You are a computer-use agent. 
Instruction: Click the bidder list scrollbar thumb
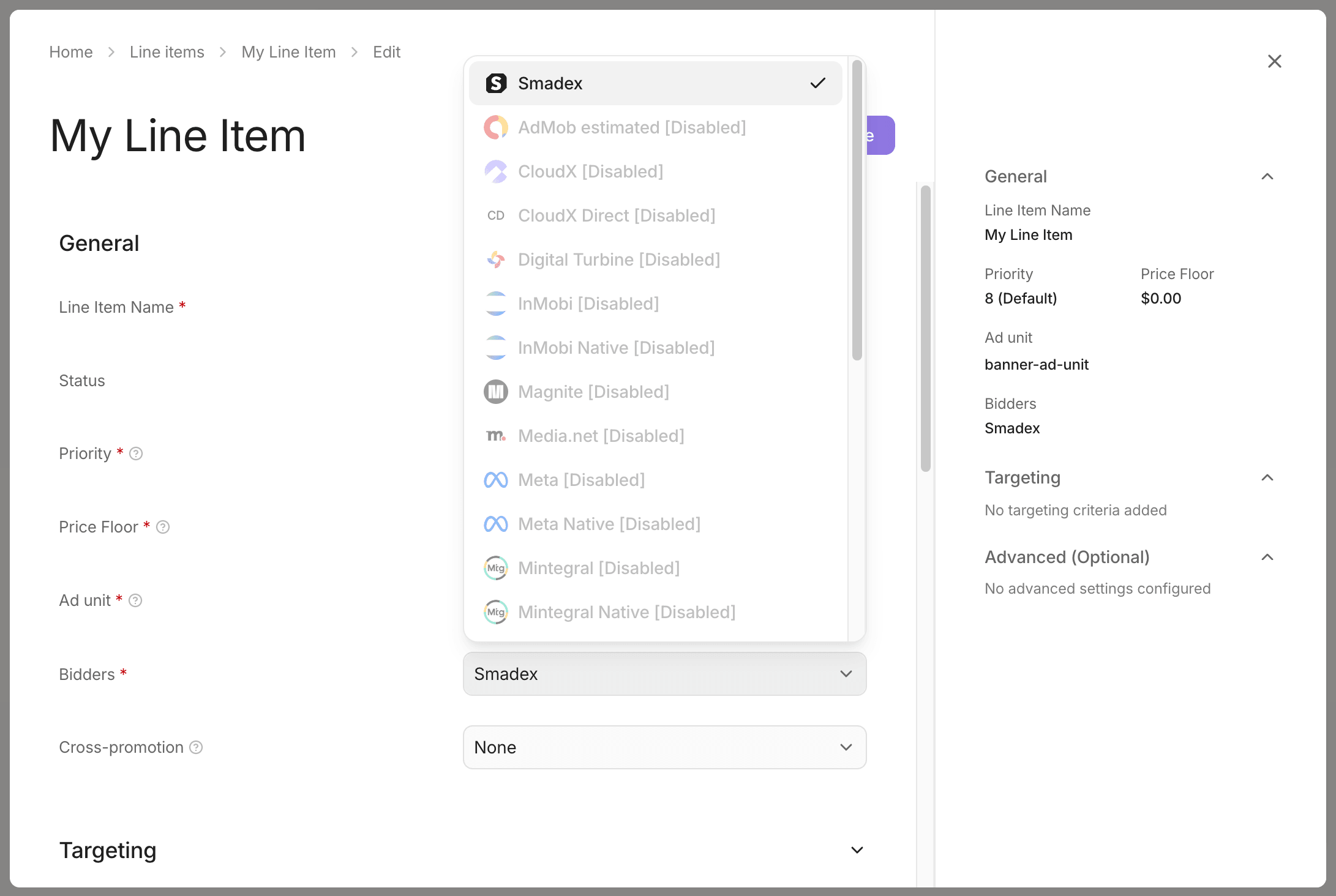click(857, 210)
